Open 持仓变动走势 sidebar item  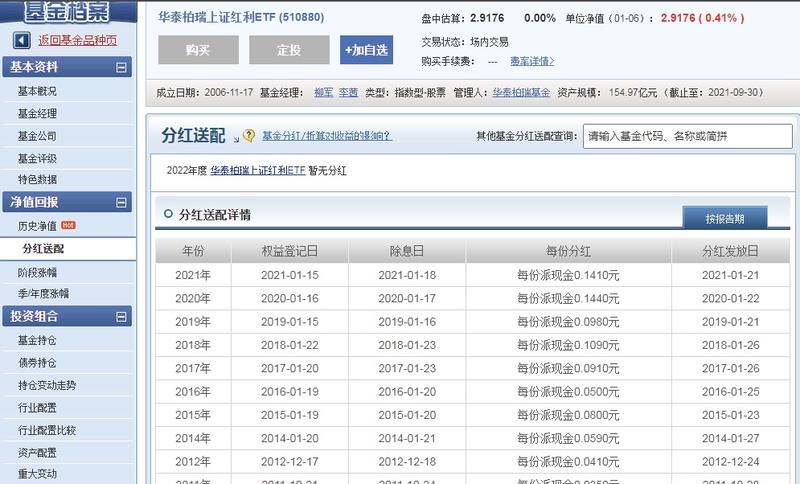(x=47, y=385)
